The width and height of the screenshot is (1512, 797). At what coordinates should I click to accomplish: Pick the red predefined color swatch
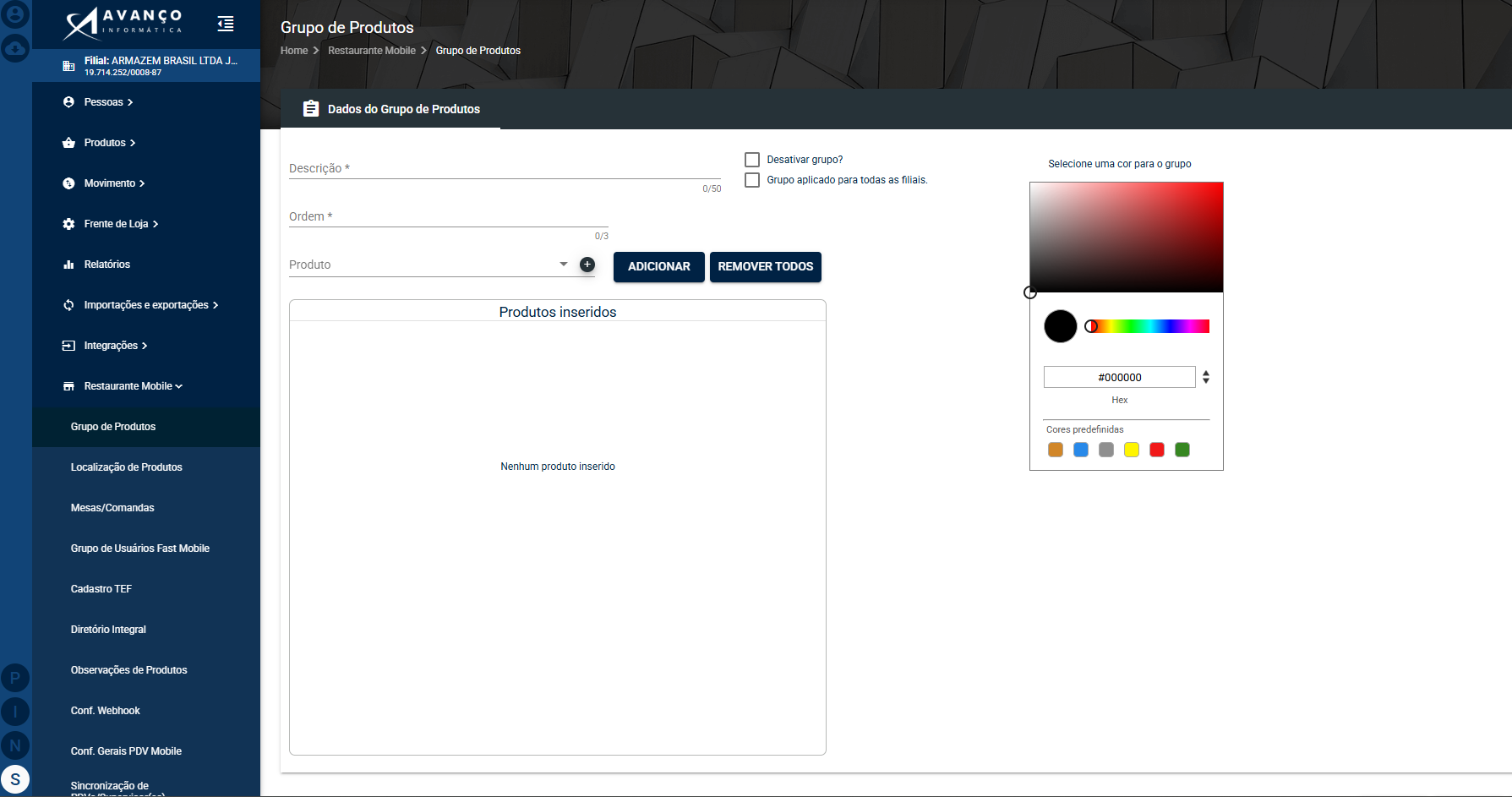point(1157,450)
